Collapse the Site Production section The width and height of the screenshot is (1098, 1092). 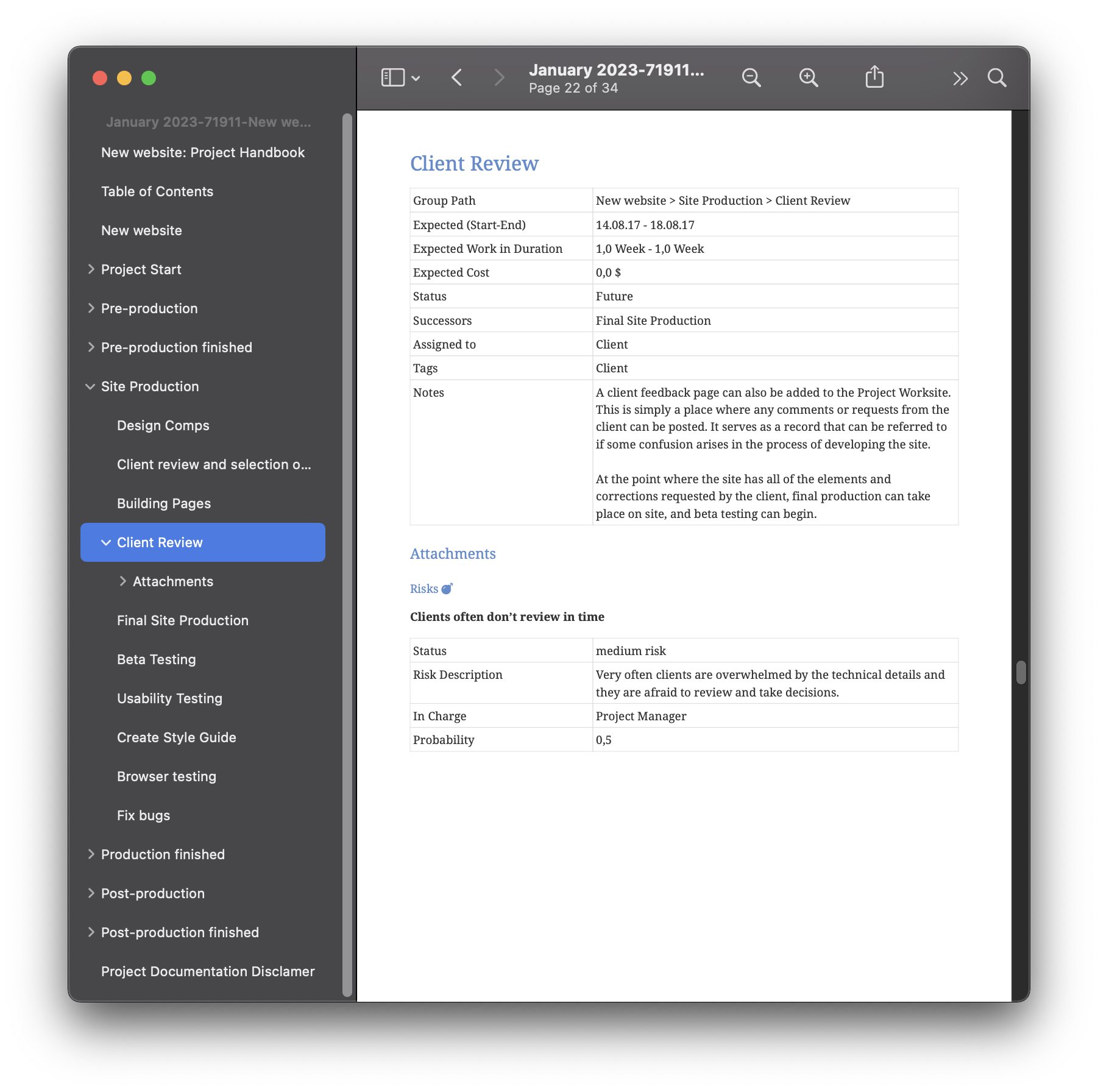coord(90,386)
